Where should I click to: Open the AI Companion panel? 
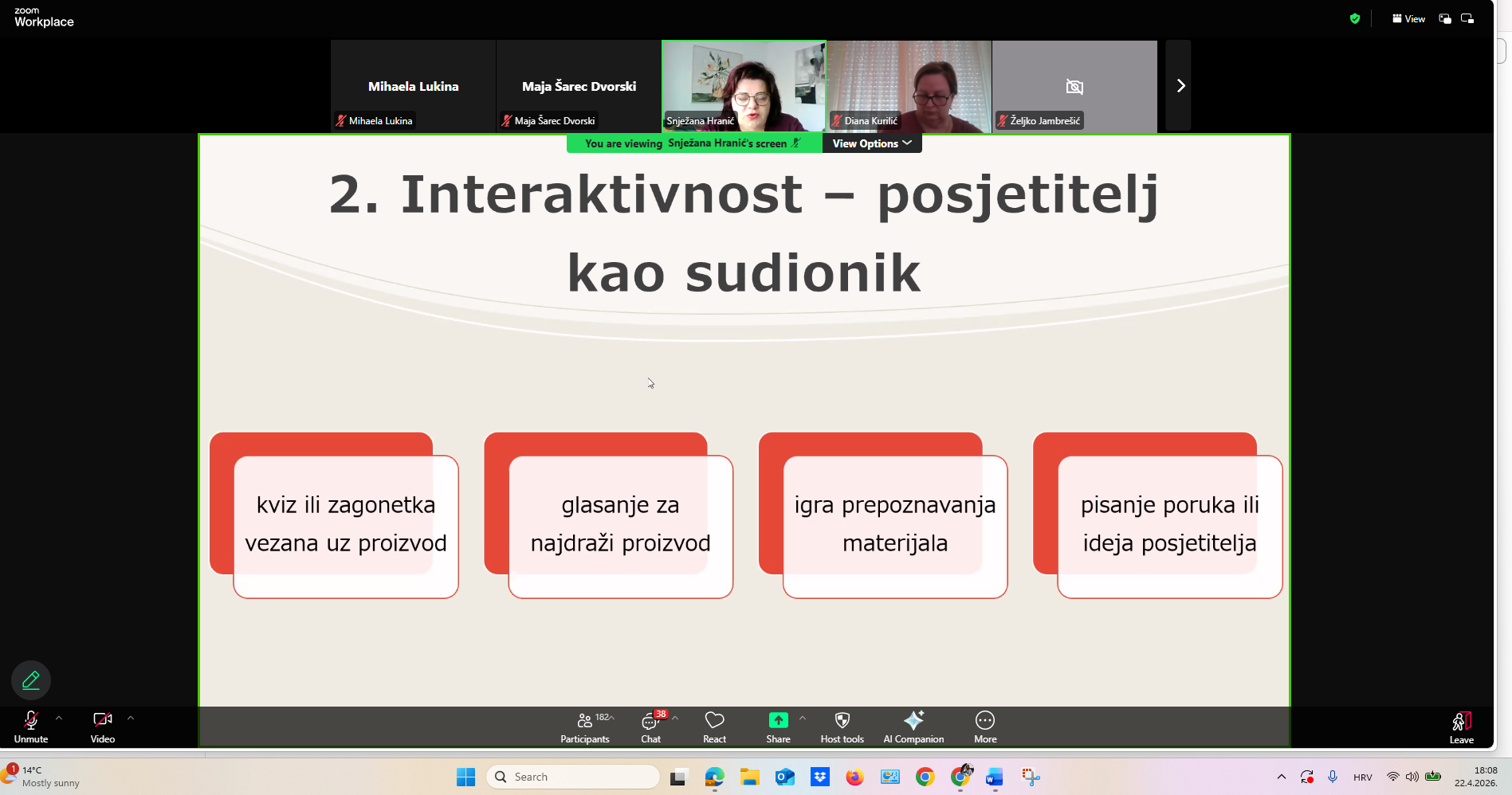click(x=913, y=726)
